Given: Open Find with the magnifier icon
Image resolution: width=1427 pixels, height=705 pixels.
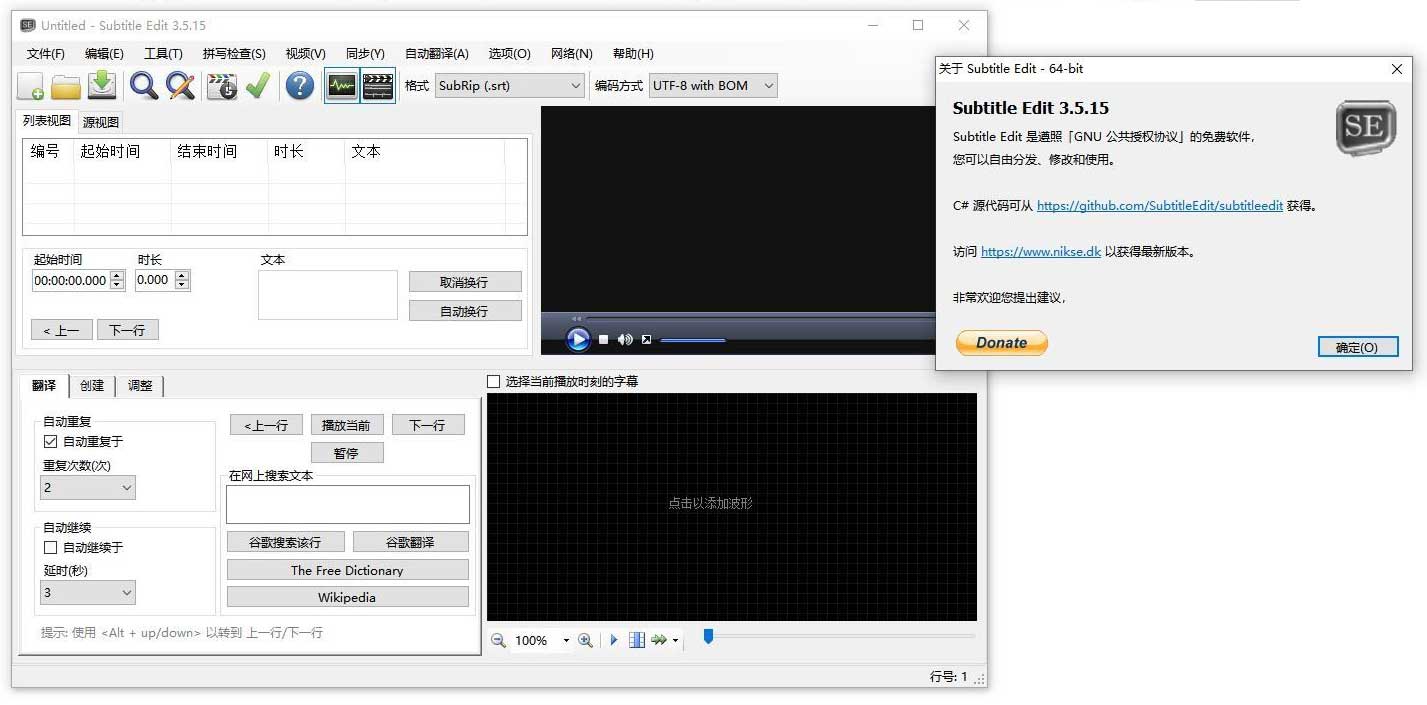Looking at the screenshot, I should pyautogui.click(x=144, y=86).
